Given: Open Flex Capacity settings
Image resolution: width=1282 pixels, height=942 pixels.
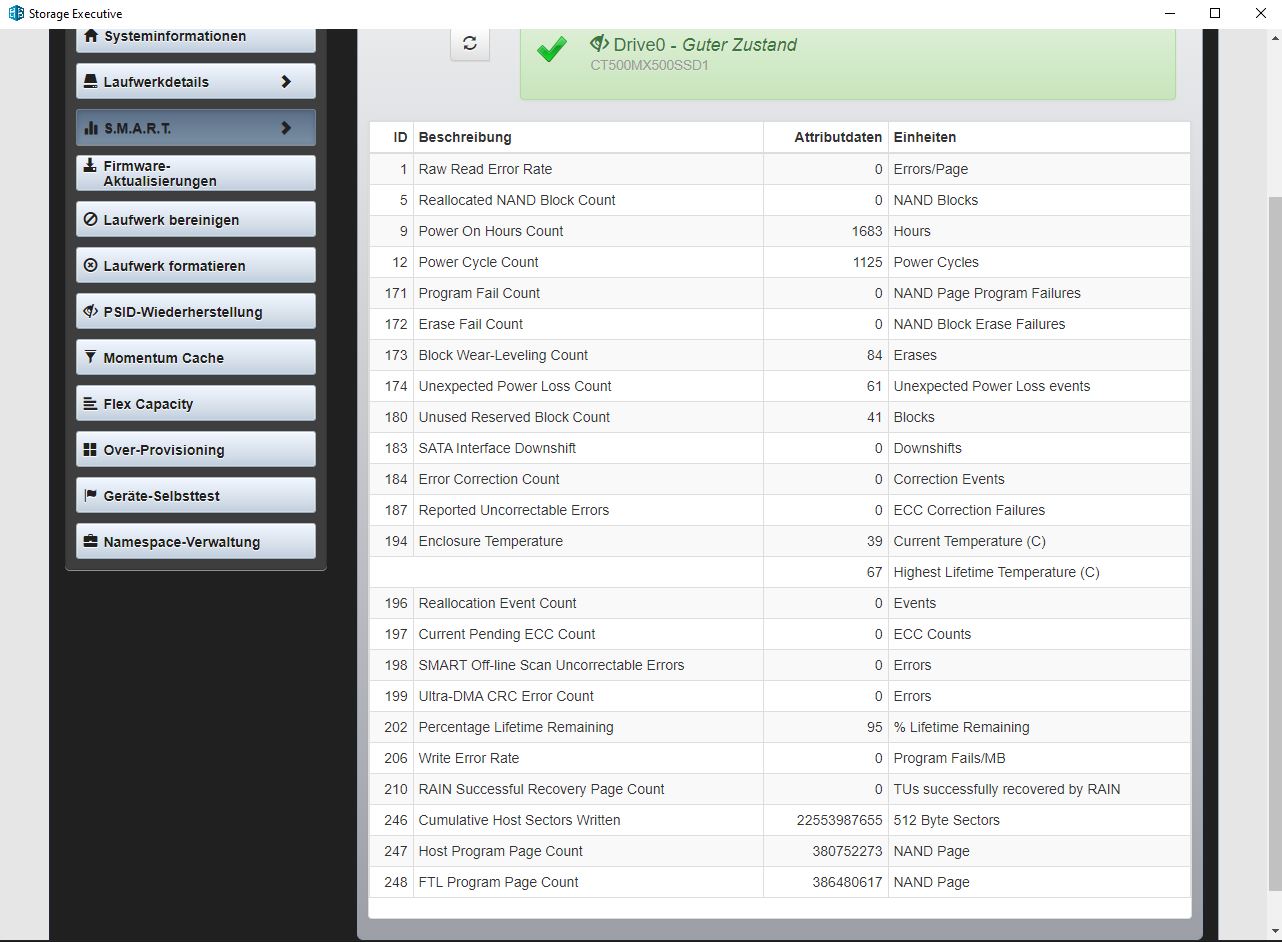Looking at the screenshot, I should click(196, 404).
